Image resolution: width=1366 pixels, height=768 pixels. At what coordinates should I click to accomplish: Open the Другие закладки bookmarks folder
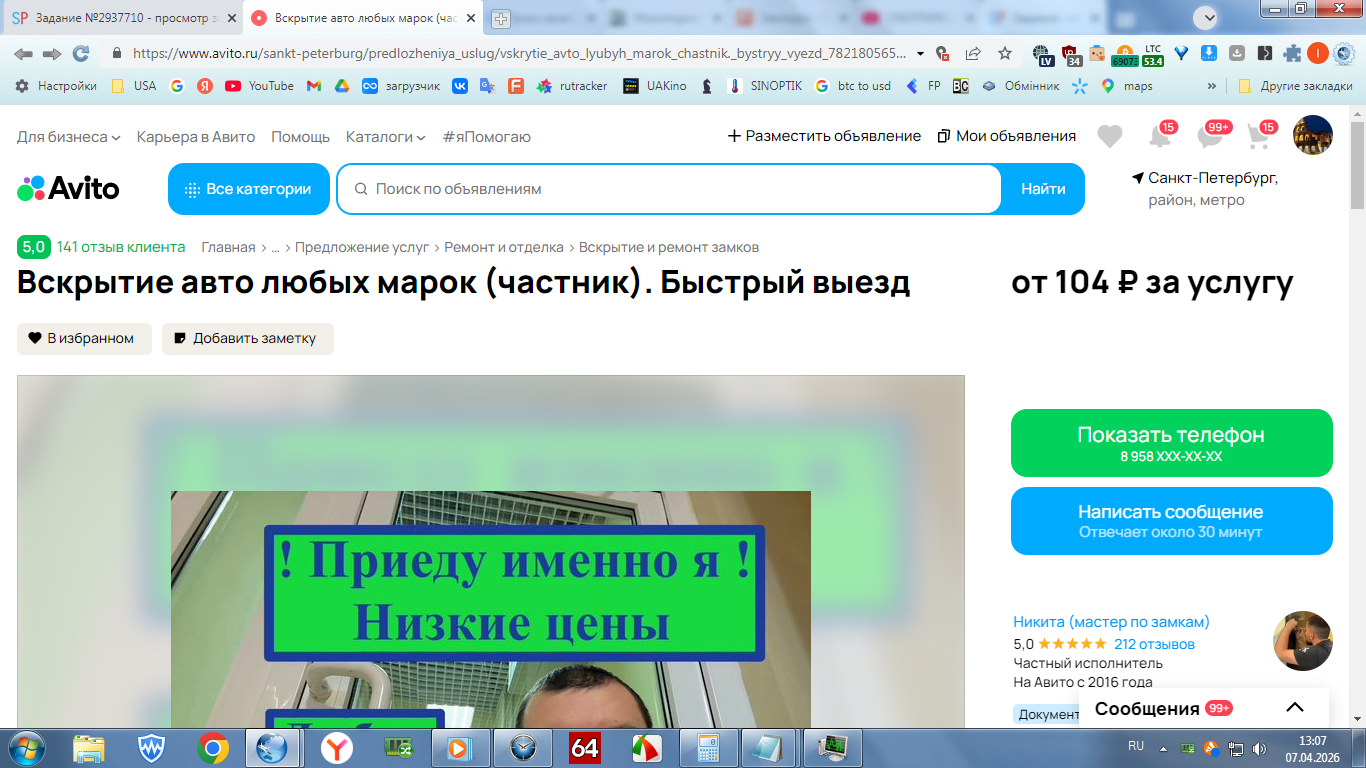(1295, 86)
